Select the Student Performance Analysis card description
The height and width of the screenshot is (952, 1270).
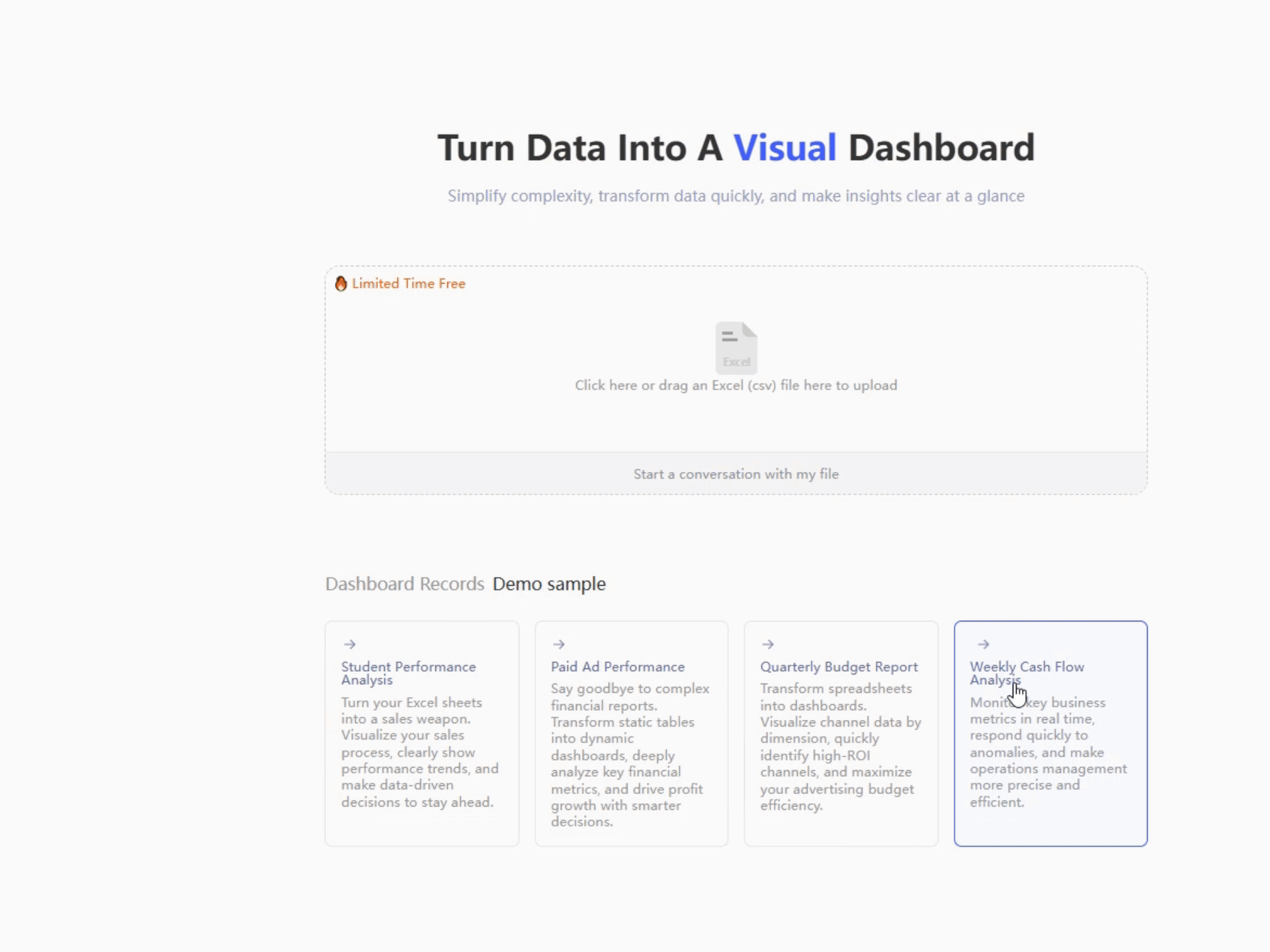pyautogui.click(x=419, y=752)
